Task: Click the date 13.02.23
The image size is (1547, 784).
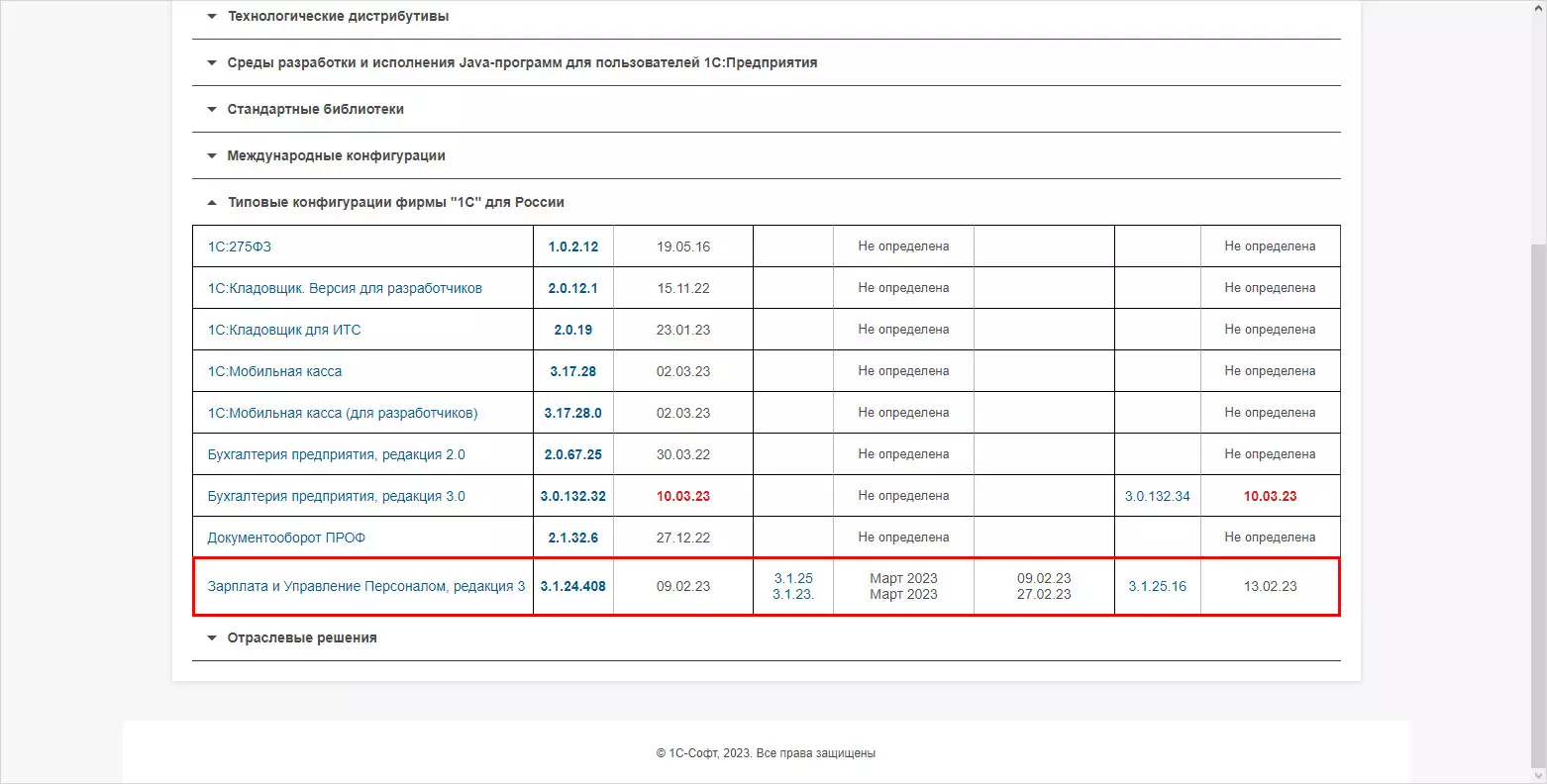Action: click(1271, 586)
